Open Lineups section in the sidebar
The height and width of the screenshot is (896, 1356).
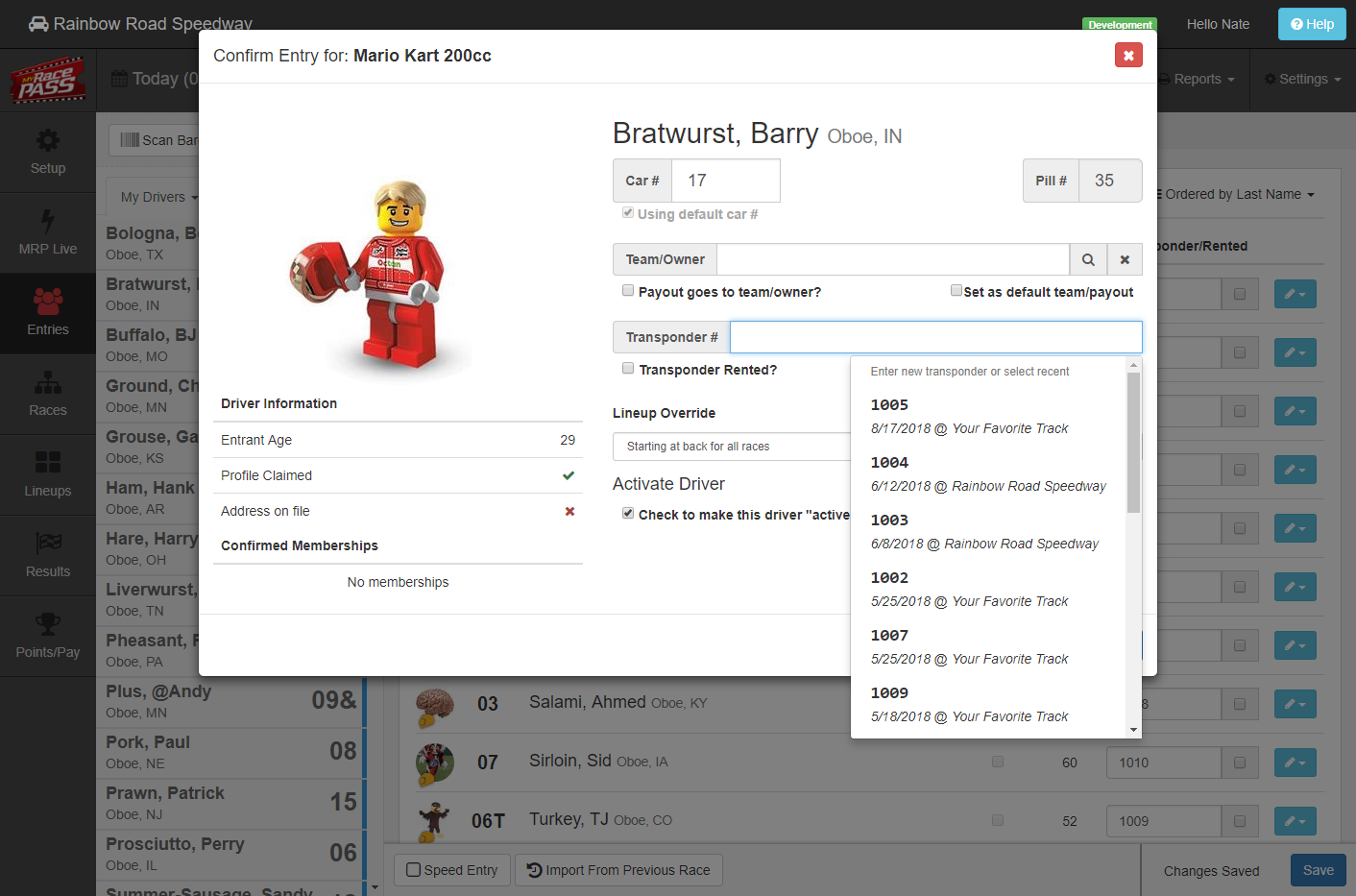tap(48, 475)
